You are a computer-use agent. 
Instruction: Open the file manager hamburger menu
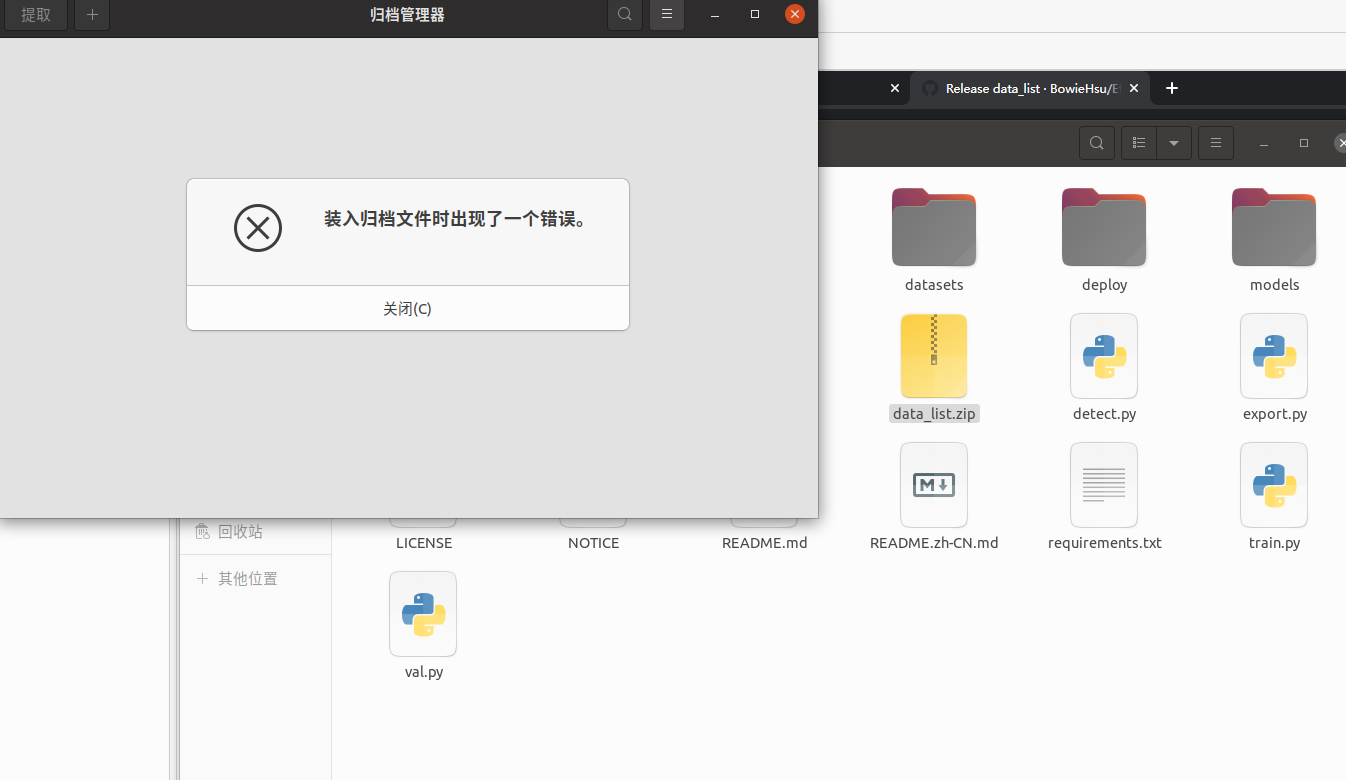pos(1215,142)
